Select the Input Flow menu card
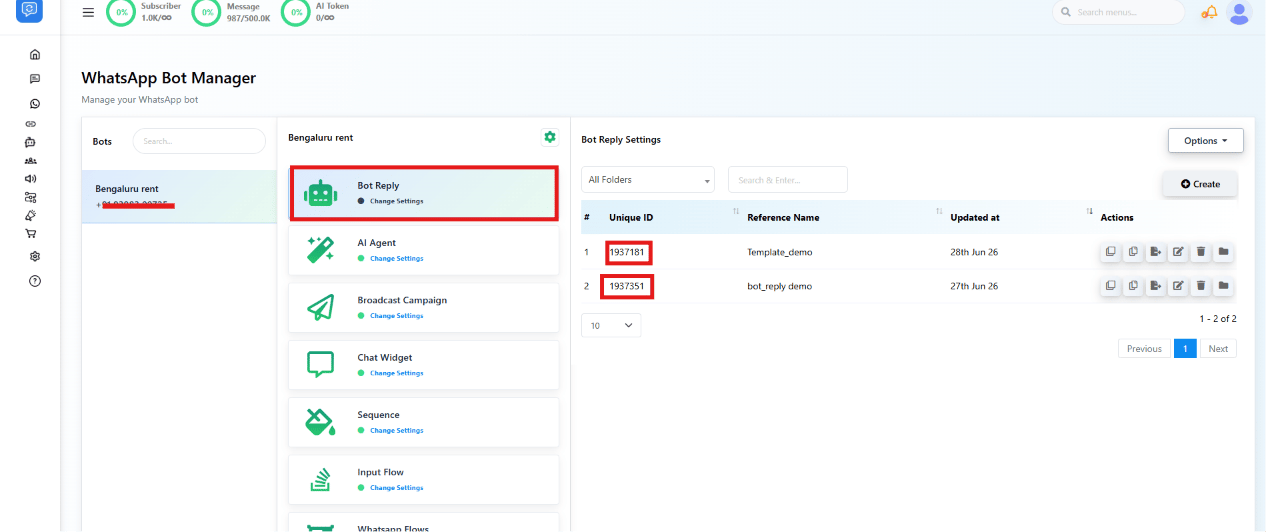1266x532 pixels. coord(423,479)
